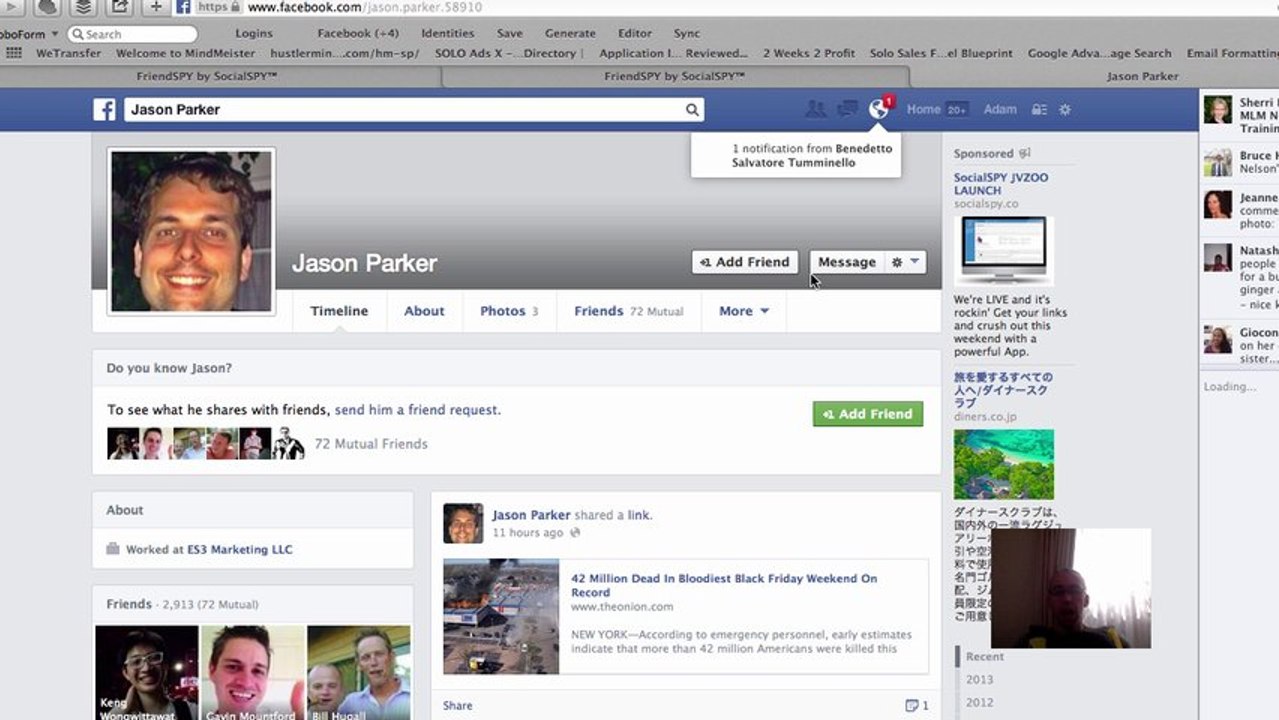Click Natasha's avatar in ticker sidebar
The image size is (1279, 720).
point(1218,258)
